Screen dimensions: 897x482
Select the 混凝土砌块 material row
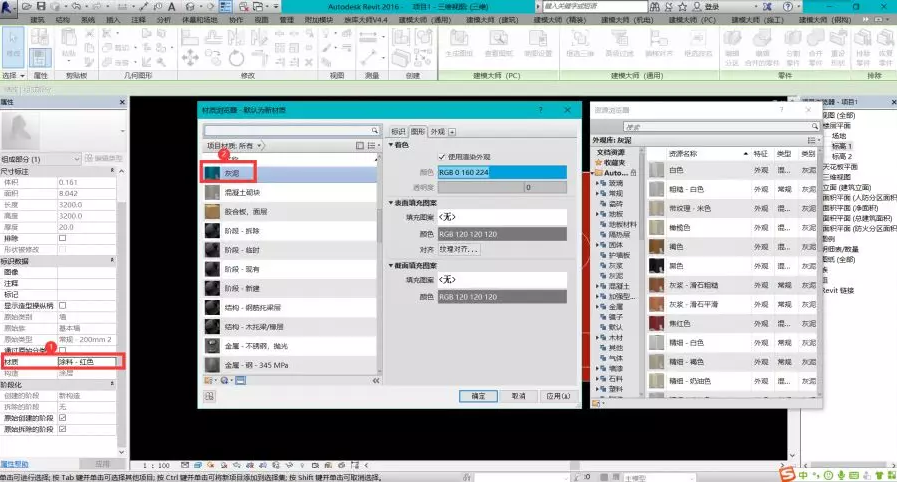[x=290, y=192]
